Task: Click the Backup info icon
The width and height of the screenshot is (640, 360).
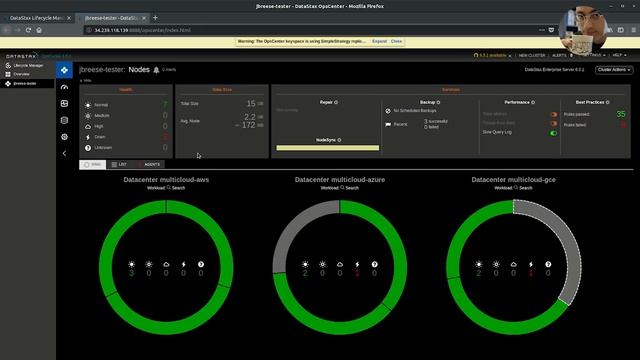Action: (x=438, y=102)
